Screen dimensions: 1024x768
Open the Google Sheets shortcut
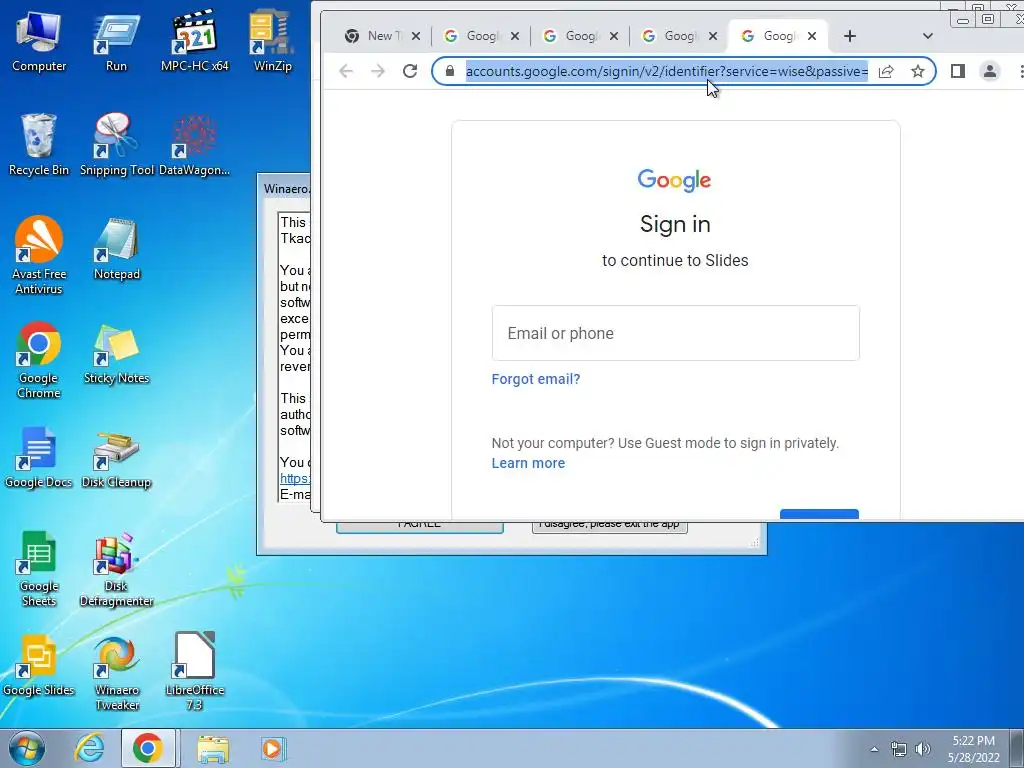click(x=39, y=568)
